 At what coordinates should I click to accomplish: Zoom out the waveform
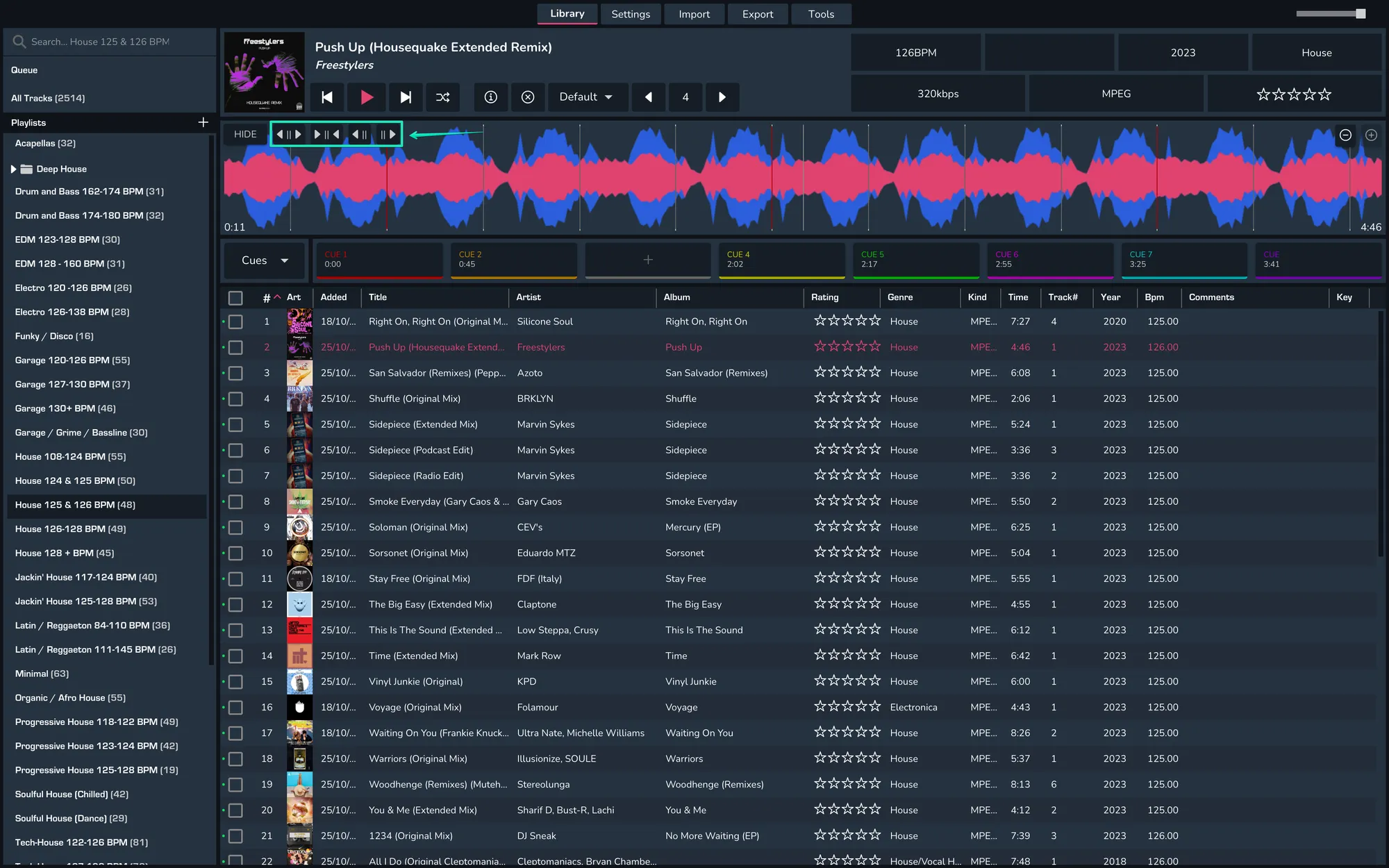[x=1345, y=135]
